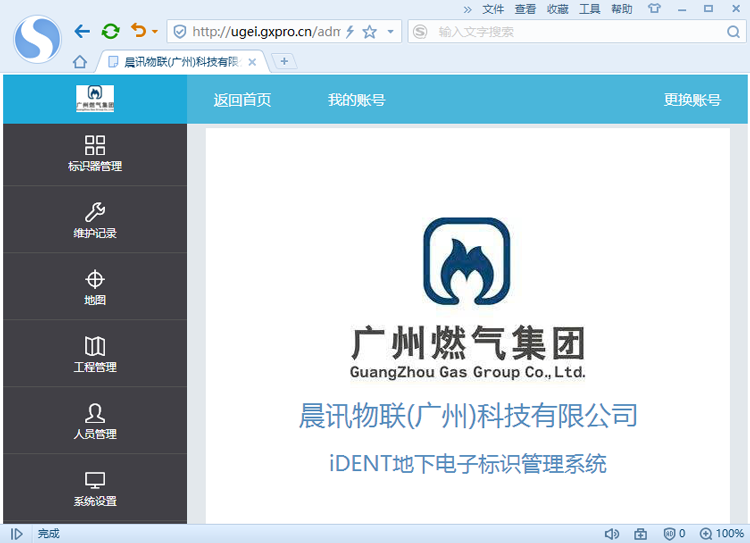Click 更换账号 to switch account

pos(692,100)
